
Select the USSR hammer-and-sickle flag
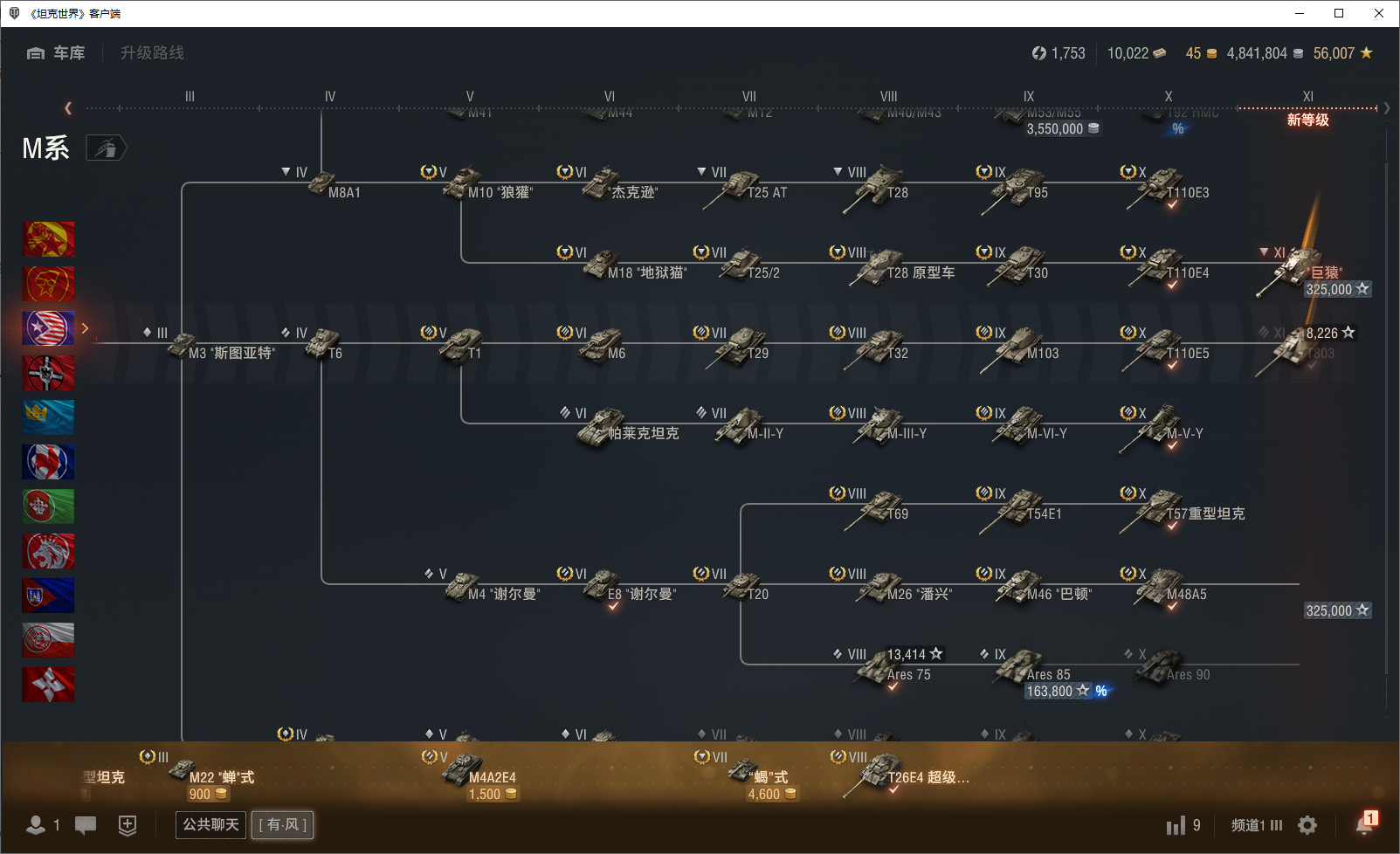tap(48, 284)
